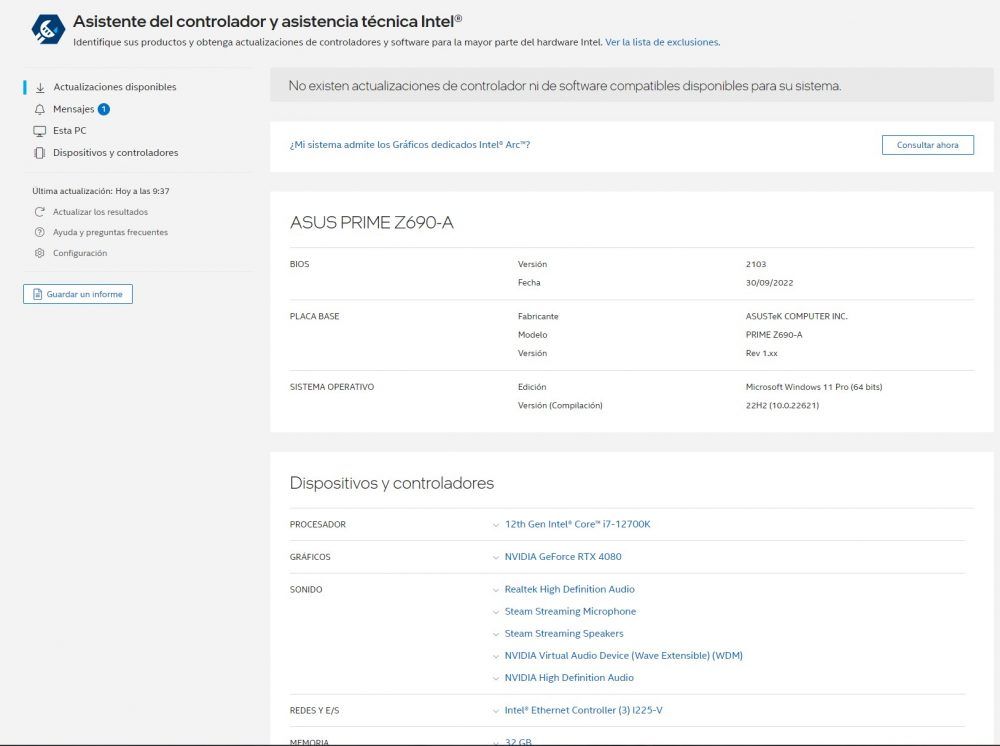This screenshot has height=746, width=1000.
Task: Click the PROCESADOR row label
Action: (318, 524)
